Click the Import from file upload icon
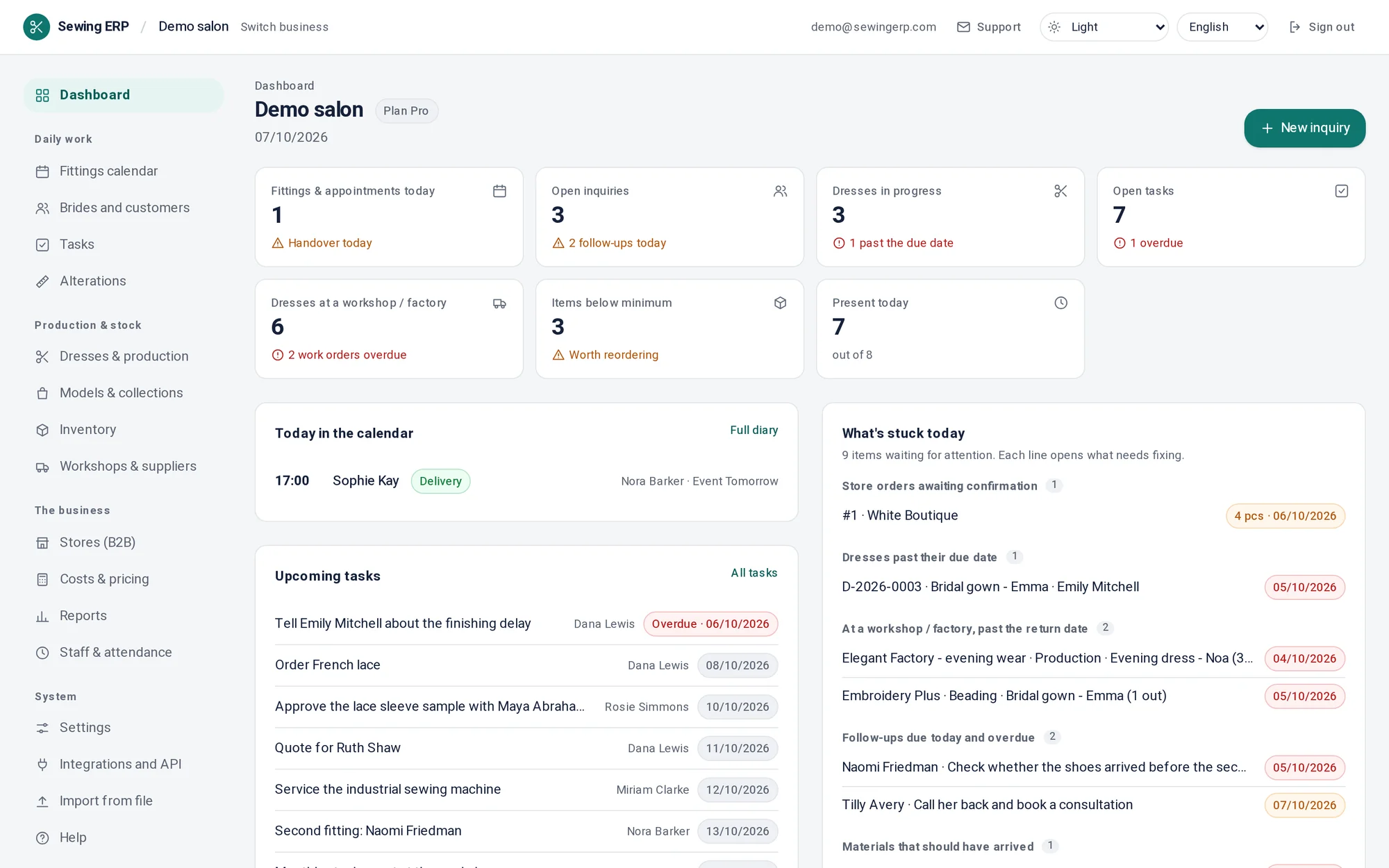This screenshot has width=1389, height=868. [x=42, y=801]
